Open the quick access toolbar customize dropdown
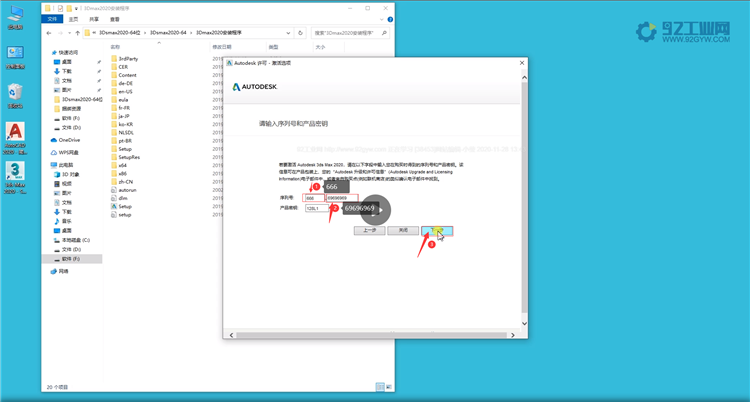The height and width of the screenshot is (402, 750). tap(76, 9)
